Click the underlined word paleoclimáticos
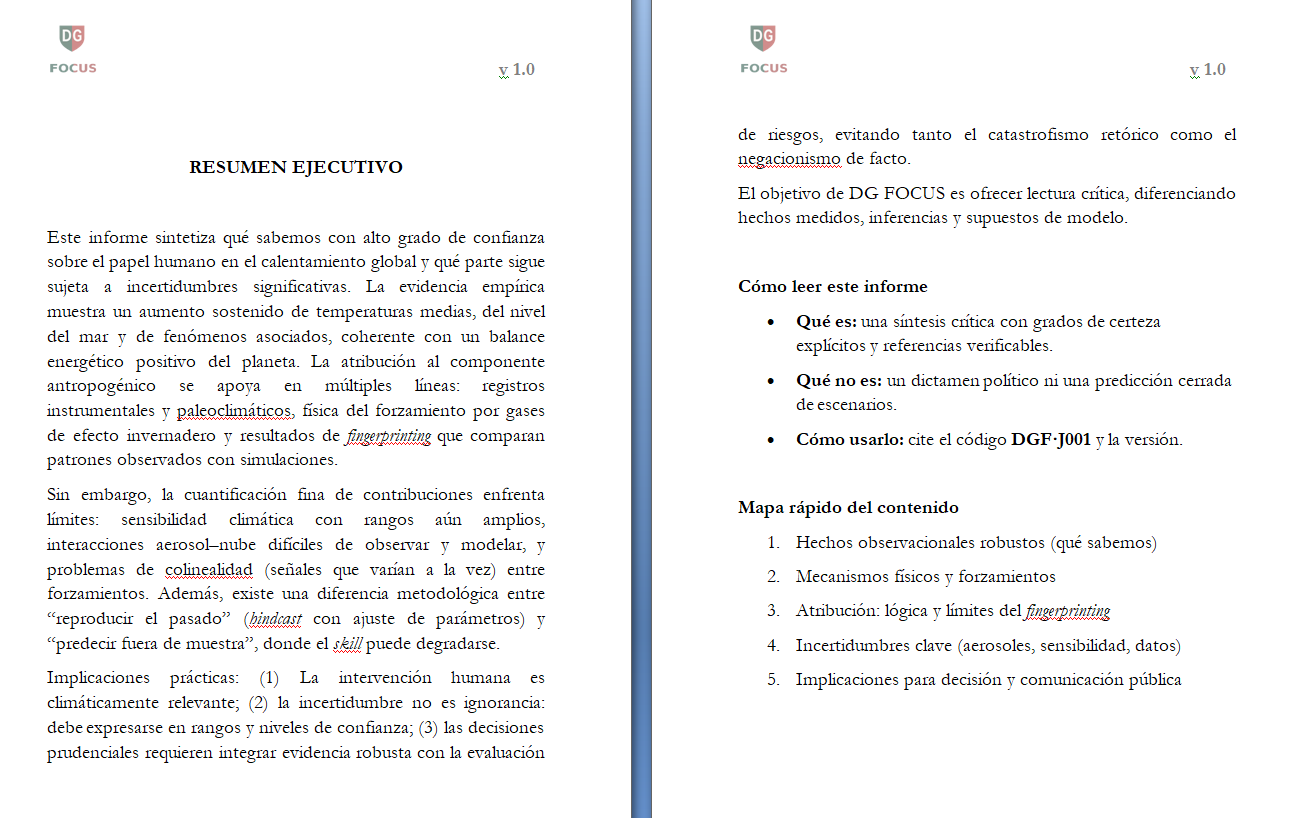The height and width of the screenshot is (818, 1303). 235,411
